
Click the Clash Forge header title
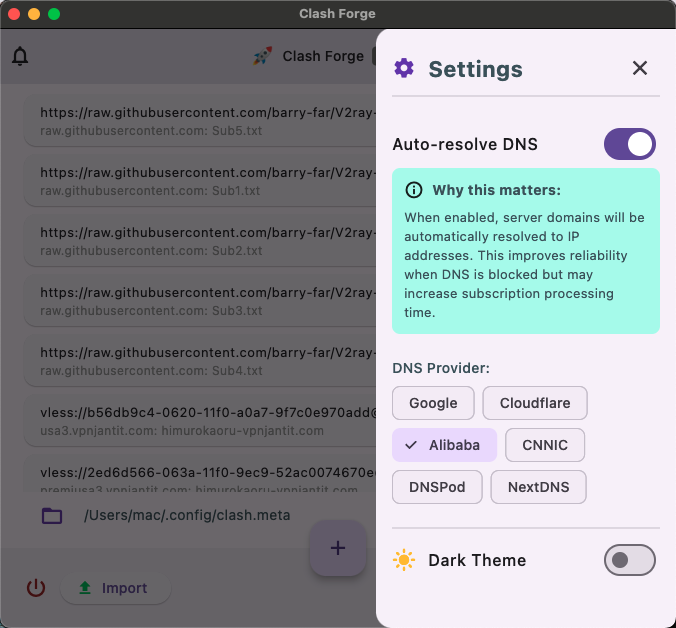pyautogui.click(x=323, y=56)
